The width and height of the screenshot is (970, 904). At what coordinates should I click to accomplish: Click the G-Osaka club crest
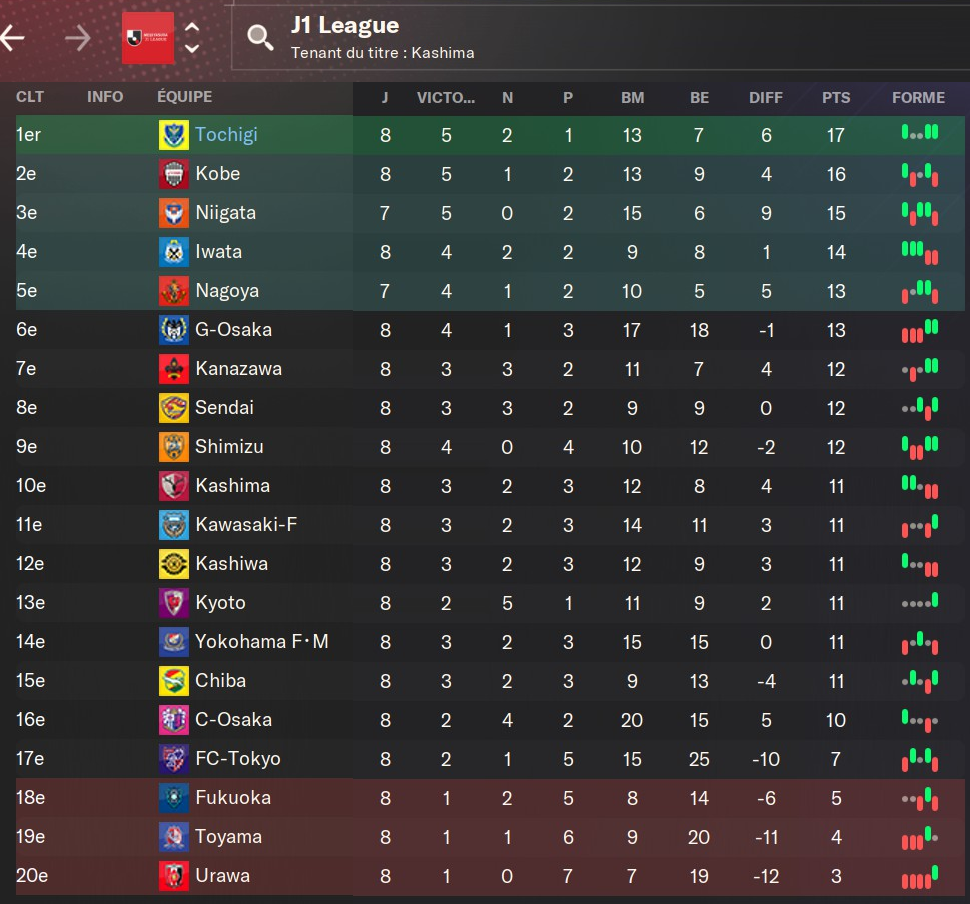173,330
